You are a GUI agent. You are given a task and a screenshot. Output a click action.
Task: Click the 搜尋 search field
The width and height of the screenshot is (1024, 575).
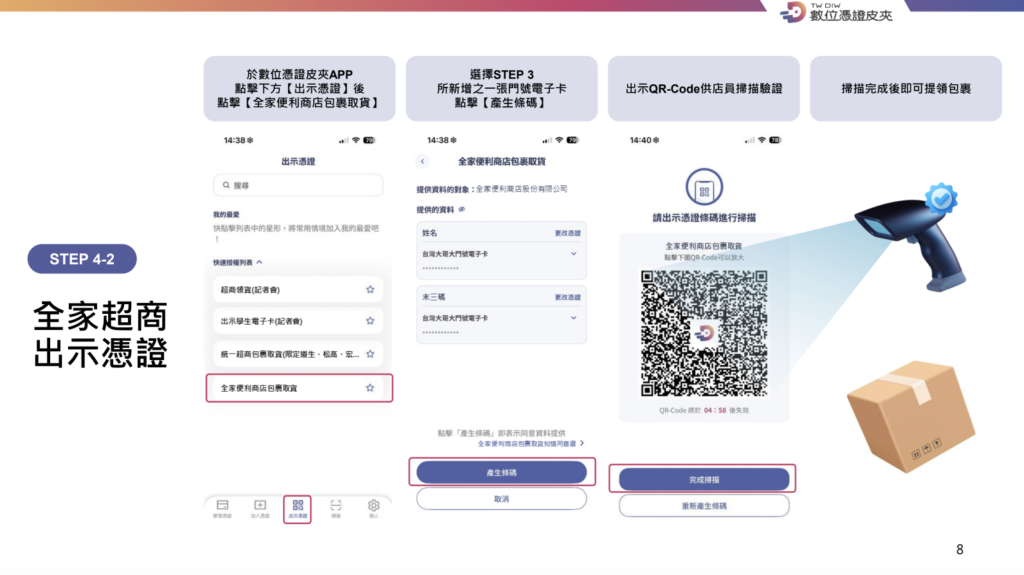click(298, 185)
